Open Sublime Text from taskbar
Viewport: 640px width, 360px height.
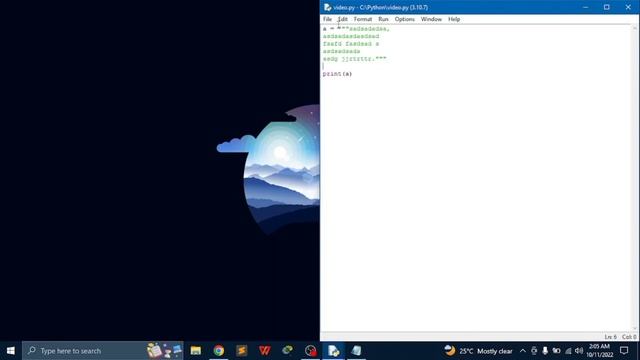242,351
